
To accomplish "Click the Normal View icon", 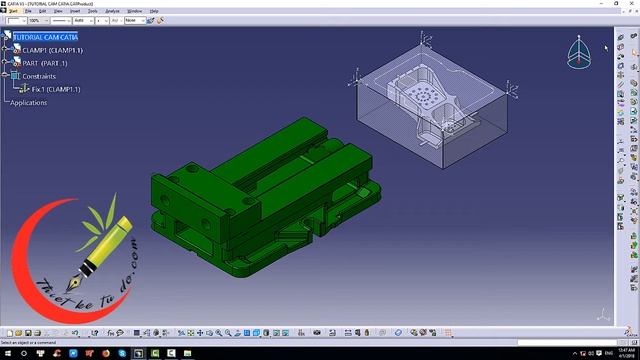I will tap(238, 333).
